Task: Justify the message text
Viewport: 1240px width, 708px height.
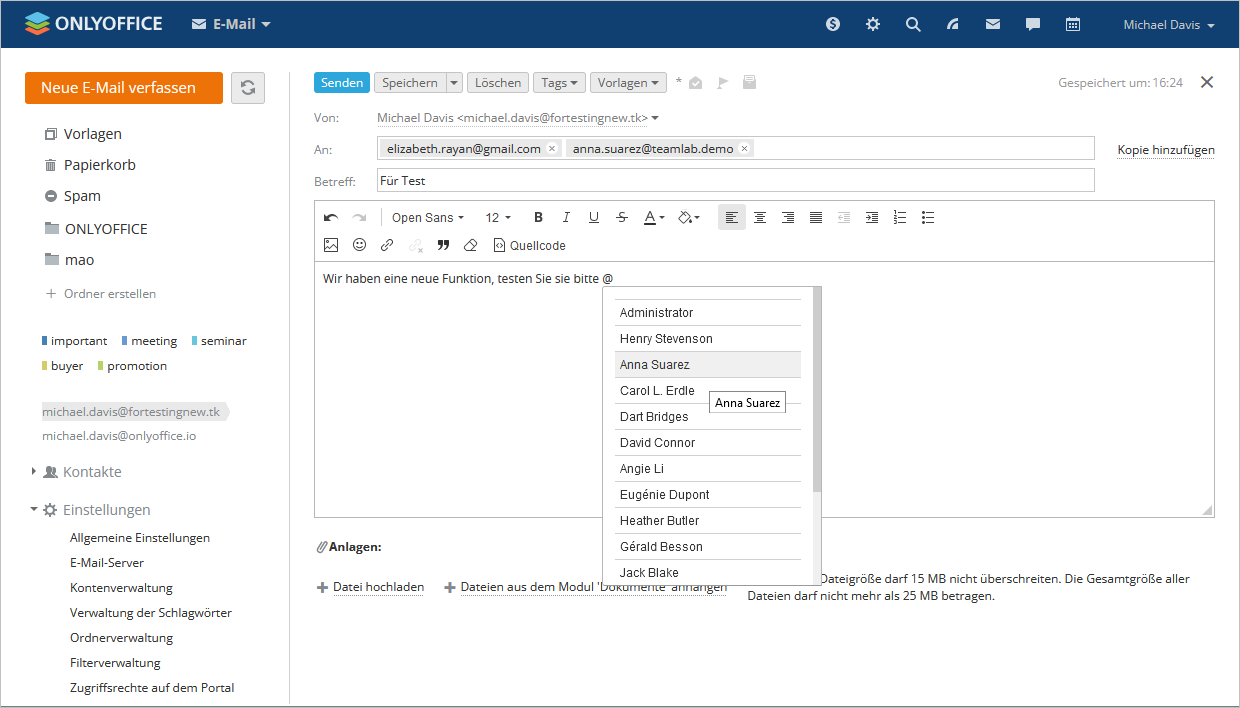Action: tap(816, 218)
